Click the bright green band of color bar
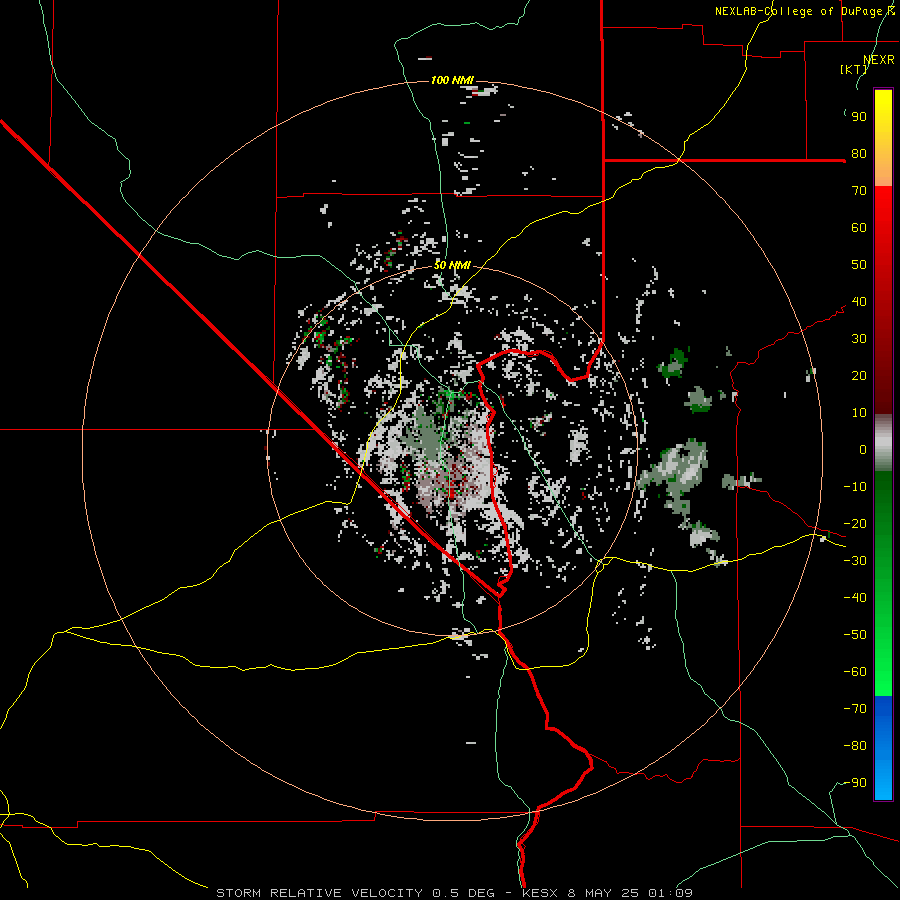This screenshot has width=900, height=900. [x=883, y=660]
